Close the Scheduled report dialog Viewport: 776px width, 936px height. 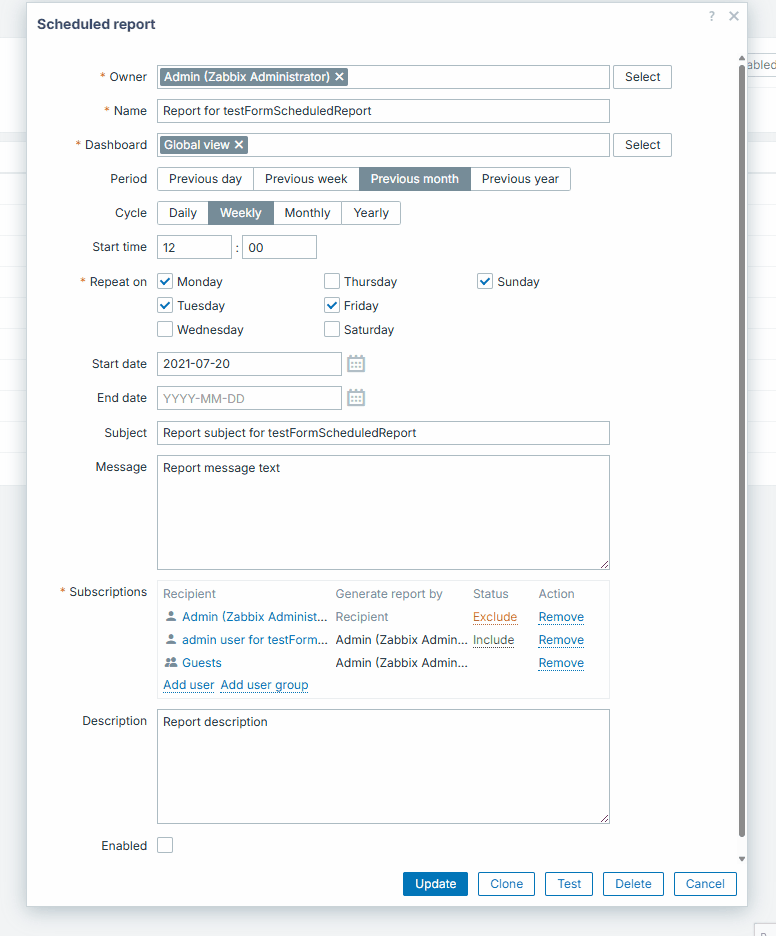click(x=734, y=16)
